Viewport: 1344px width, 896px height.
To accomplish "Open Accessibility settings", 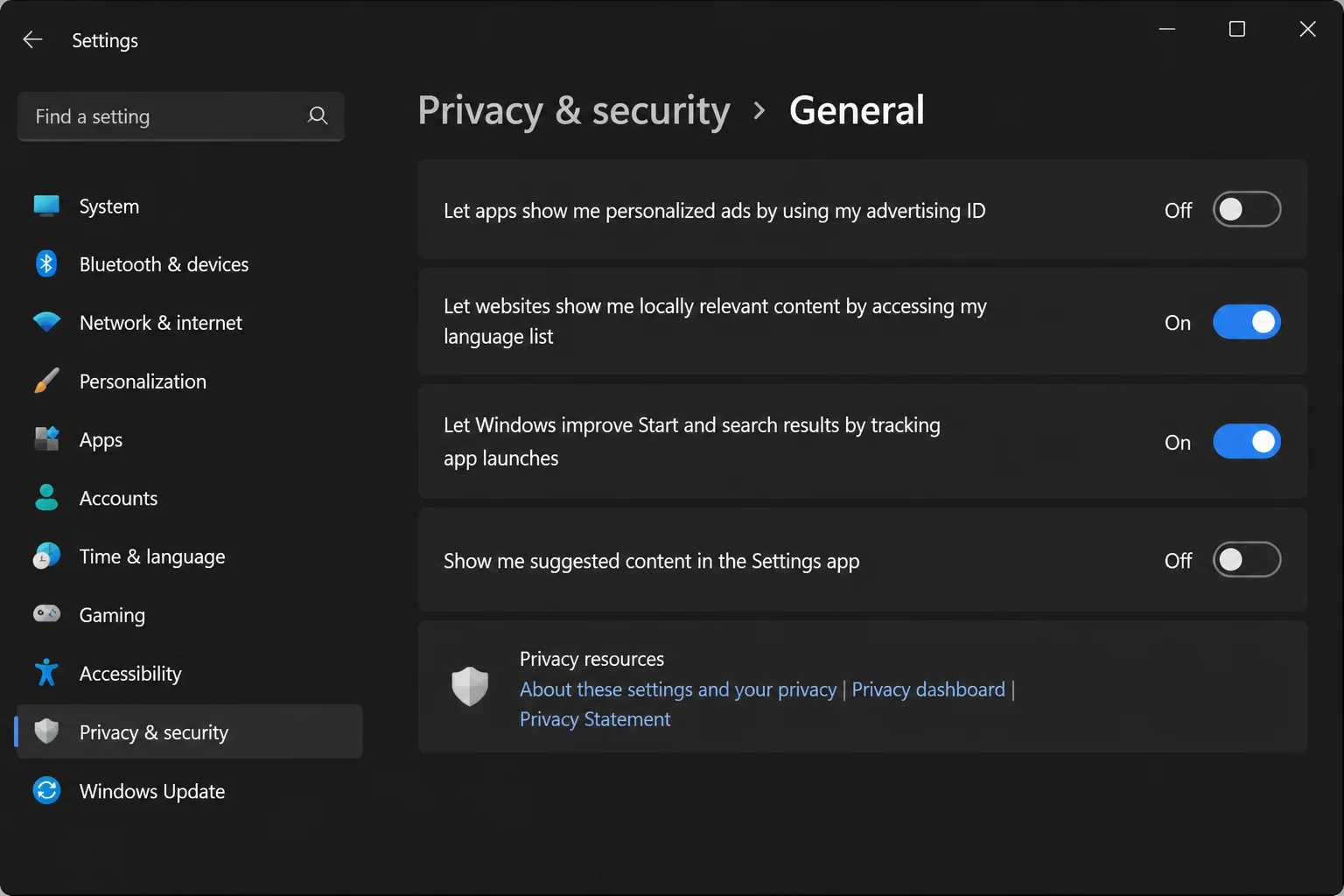I will point(189,674).
